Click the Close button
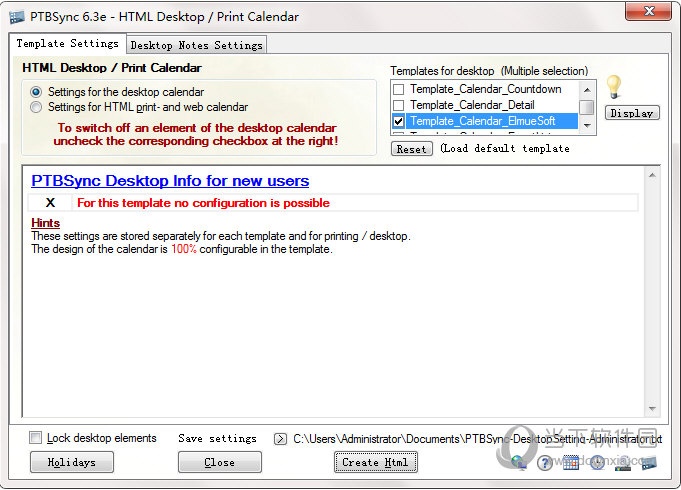This screenshot has width=681, height=490. (x=219, y=462)
